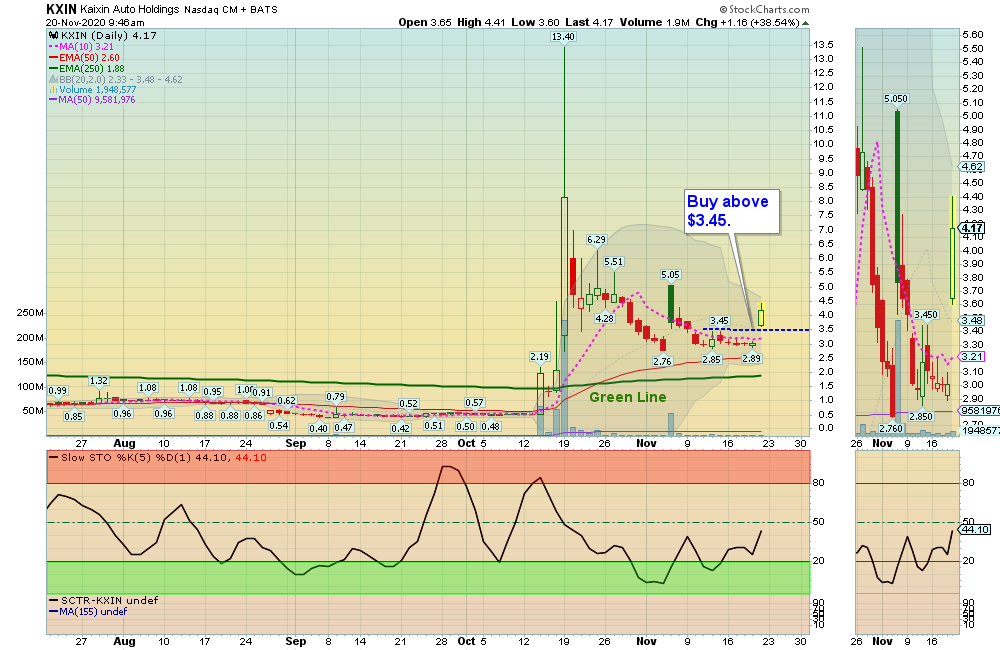
Task: Select the MA(50) 9,581,976 legend entry
Action: pyautogui.click(x=92, y=100)
